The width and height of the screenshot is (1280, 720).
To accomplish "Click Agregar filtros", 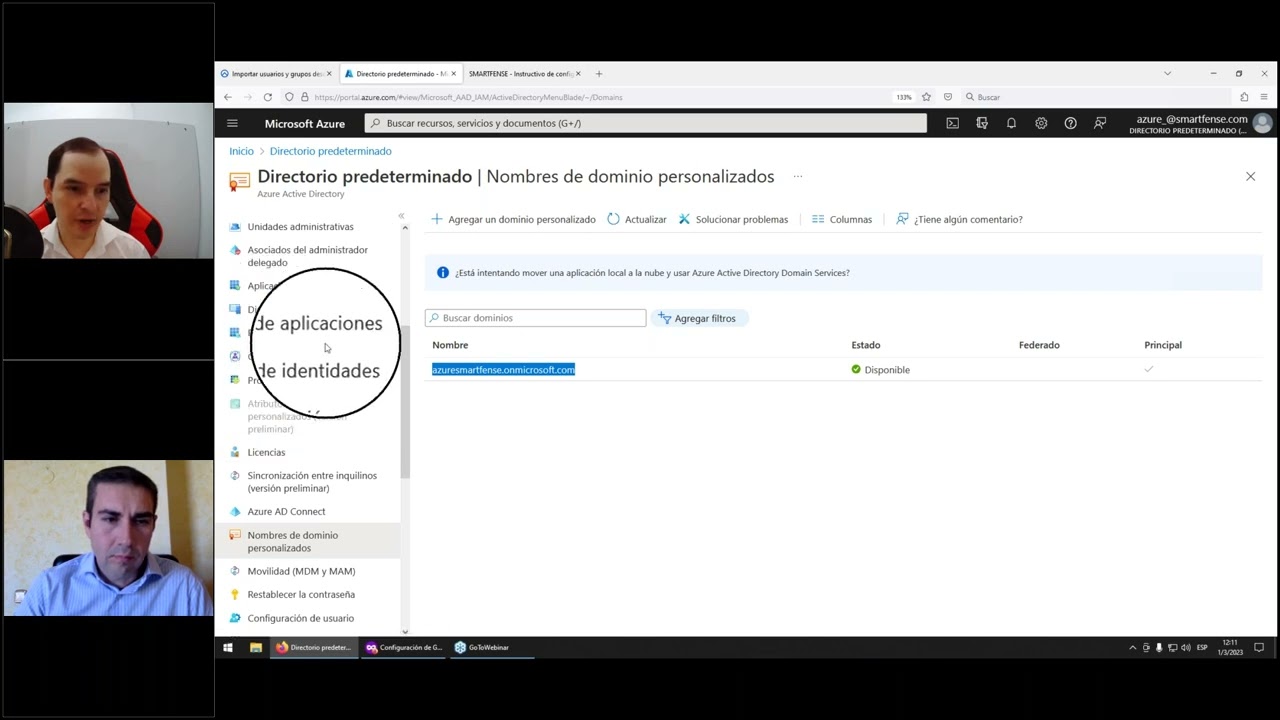I will pyautogui.click(x=697, y=318).
